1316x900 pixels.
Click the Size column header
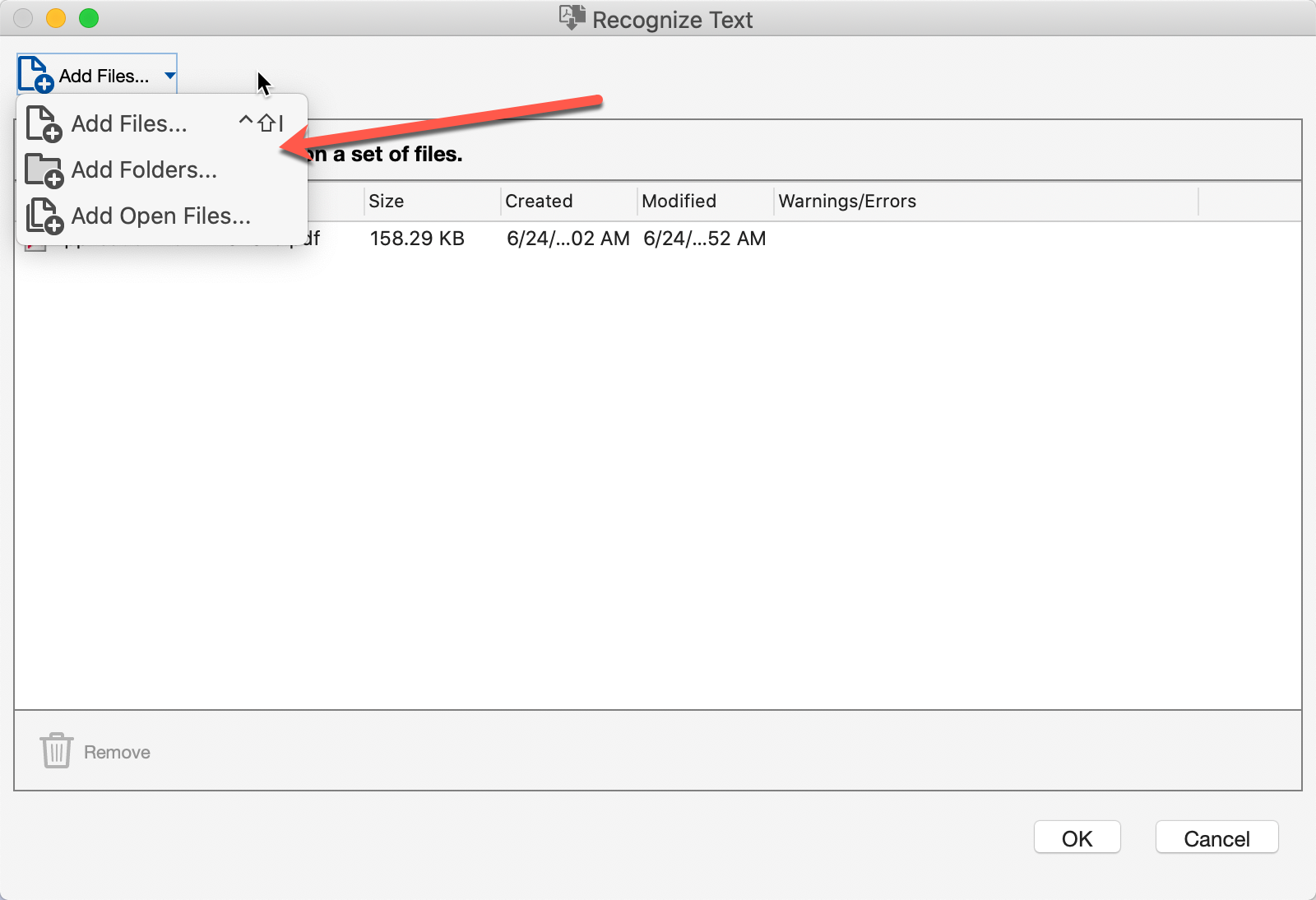[387, 201]
